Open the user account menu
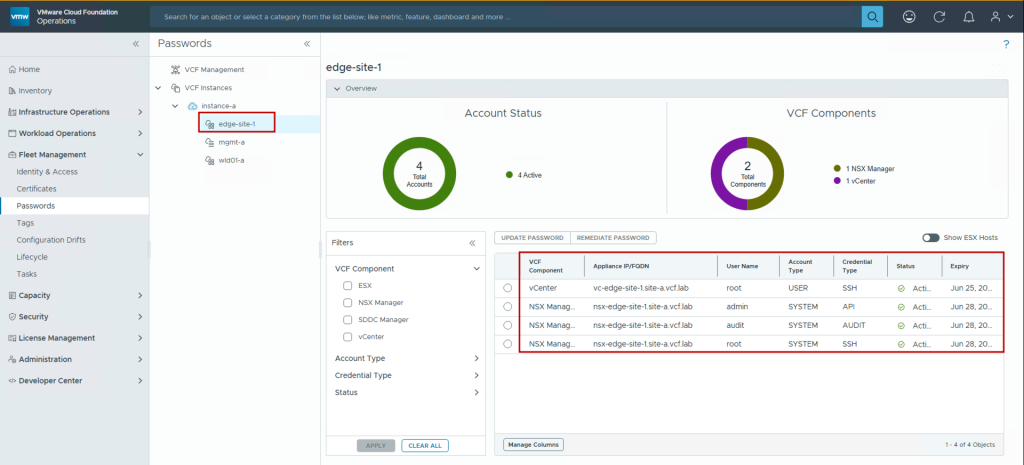Screen dimensions: 1024x465 [x=999, y=17]
